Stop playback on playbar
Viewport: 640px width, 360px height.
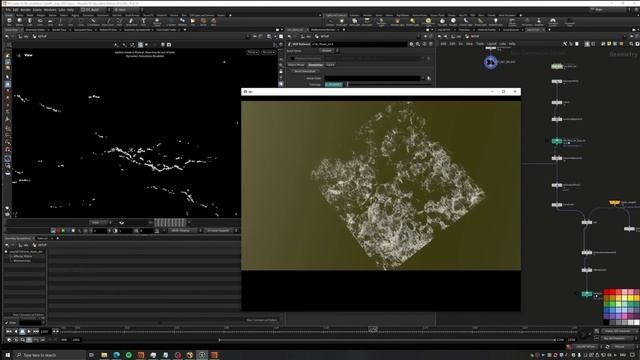[x=22, y=331]
